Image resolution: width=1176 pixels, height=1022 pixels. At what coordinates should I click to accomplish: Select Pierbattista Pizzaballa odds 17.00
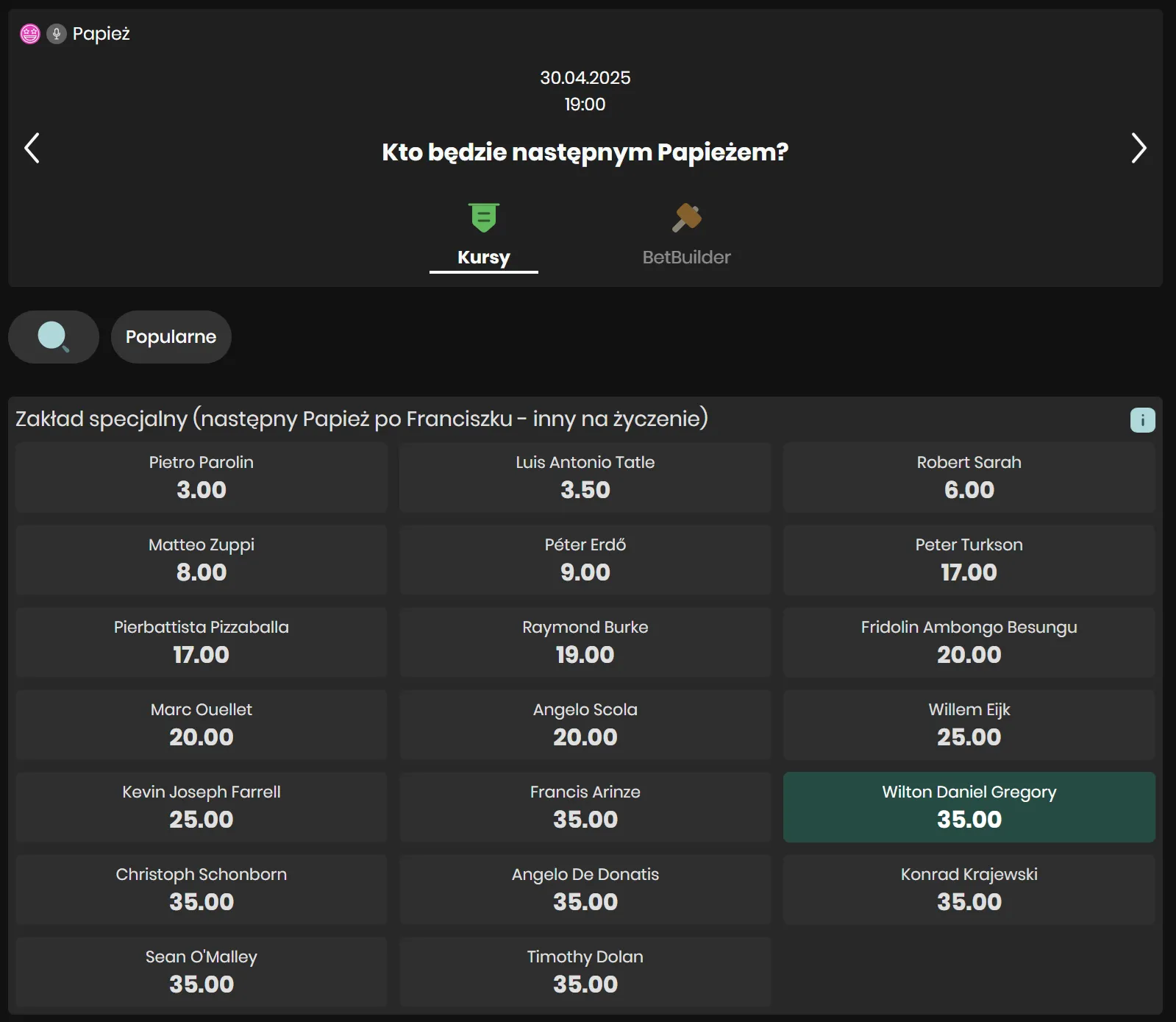(202, 642)
